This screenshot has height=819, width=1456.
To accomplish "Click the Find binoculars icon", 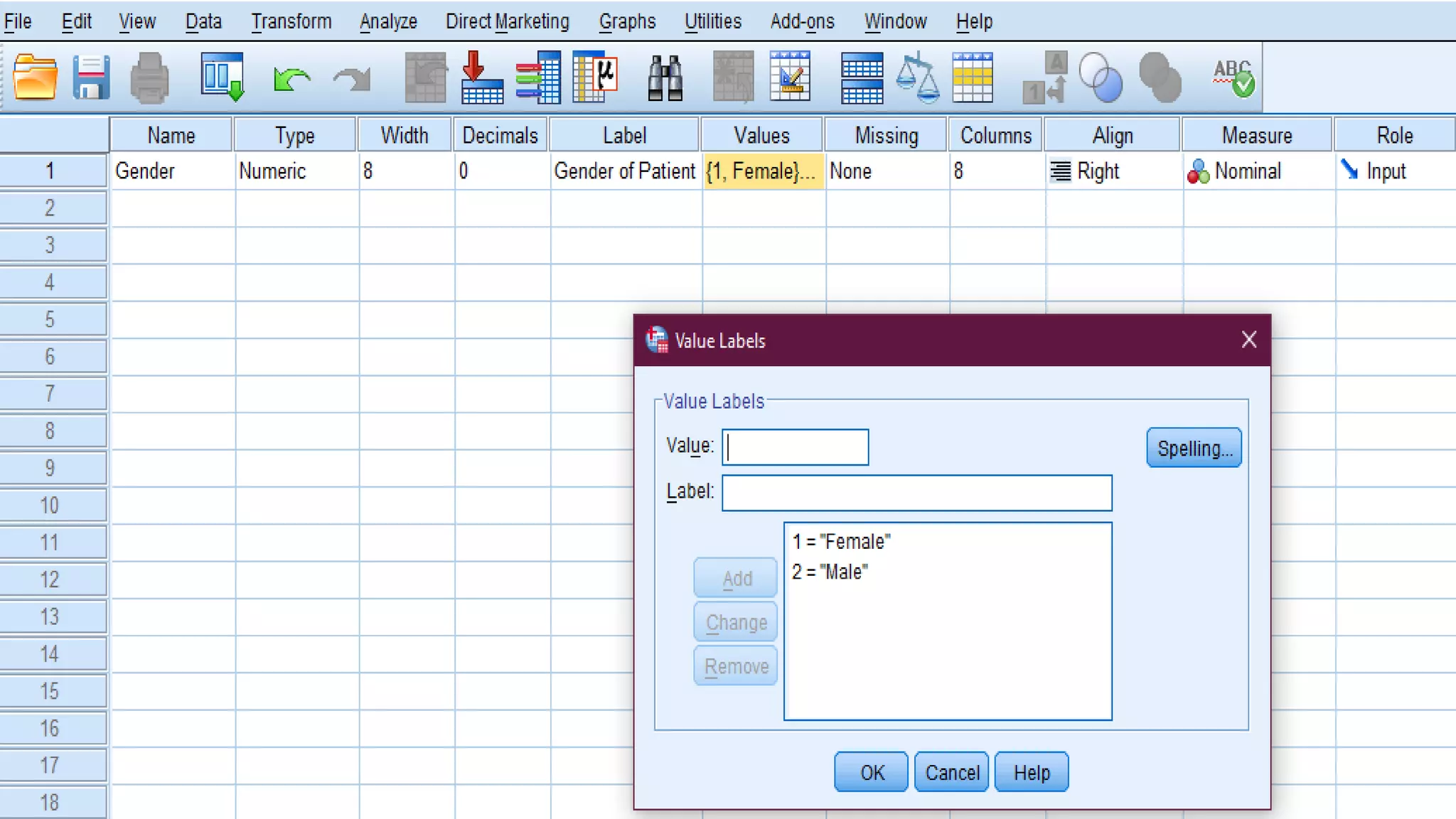I will [665, 77].
